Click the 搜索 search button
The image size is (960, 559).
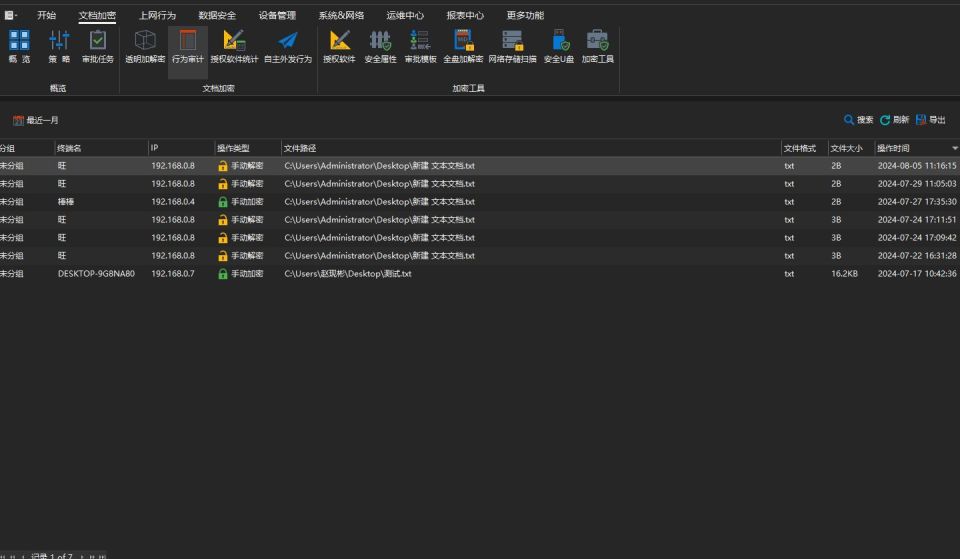tap(858, 120)
